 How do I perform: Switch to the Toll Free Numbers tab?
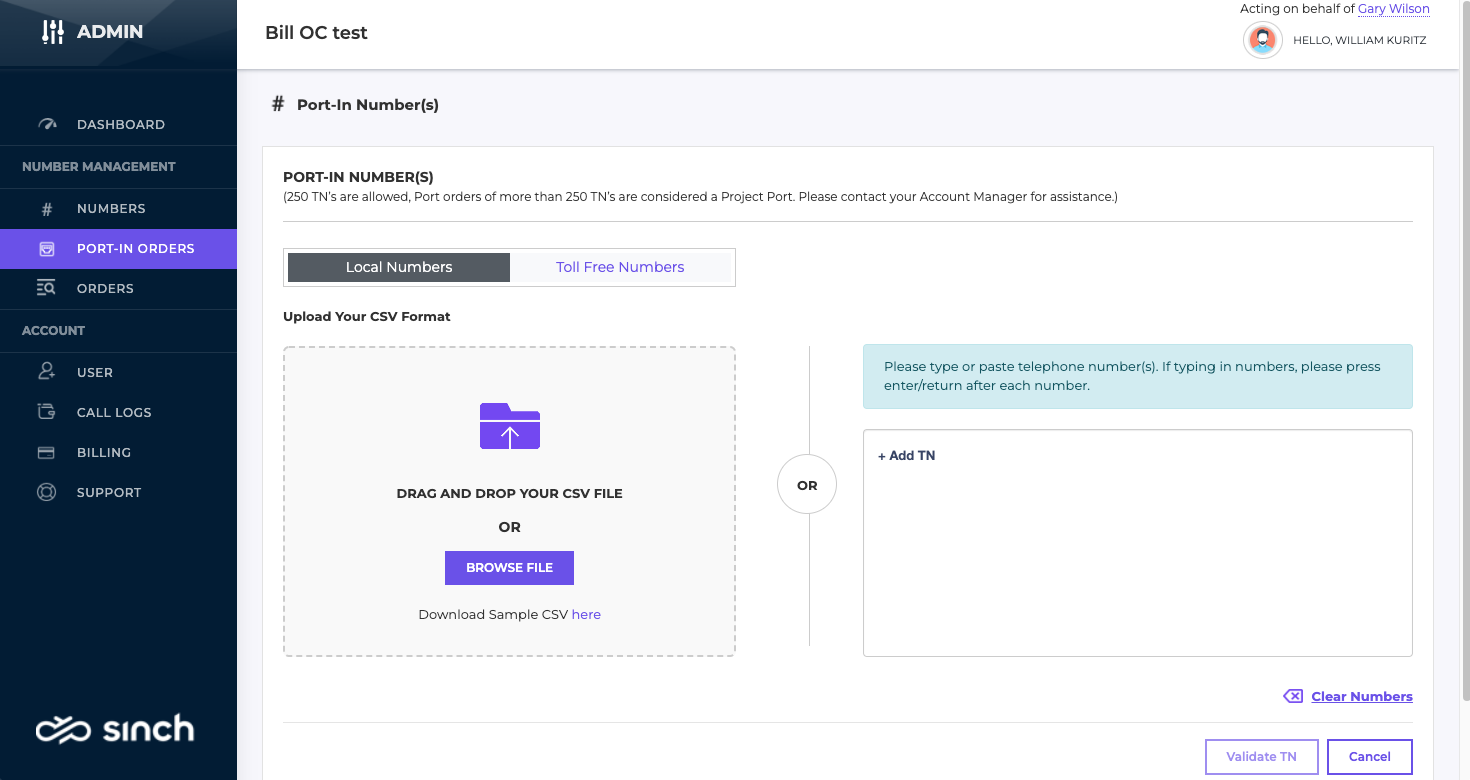[620, 266]
